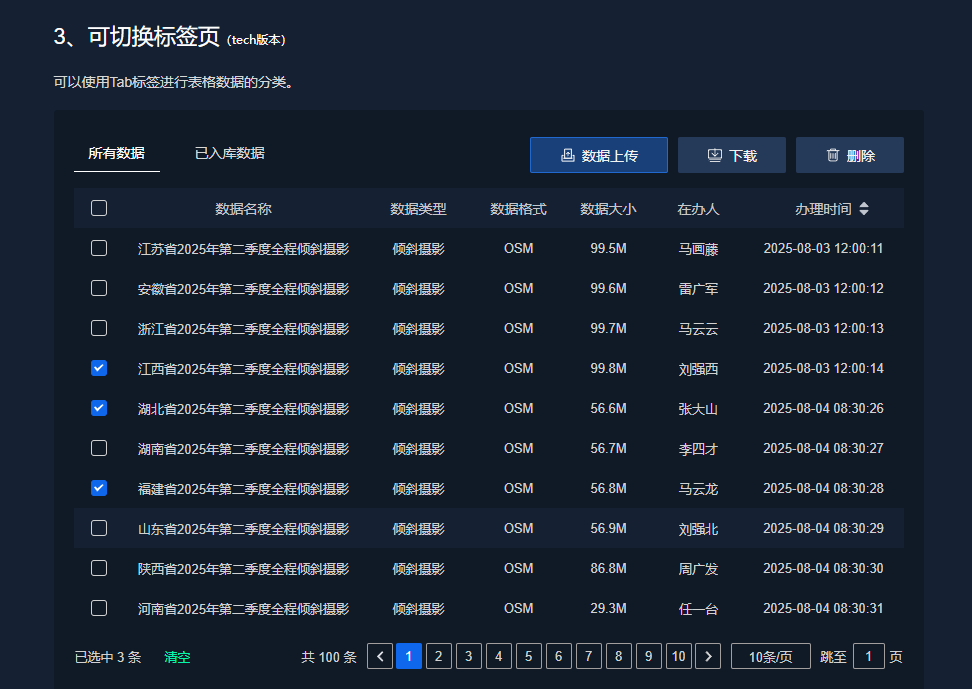Select the 所有数据 tab

pyautogui.click(x=116, y=153)
